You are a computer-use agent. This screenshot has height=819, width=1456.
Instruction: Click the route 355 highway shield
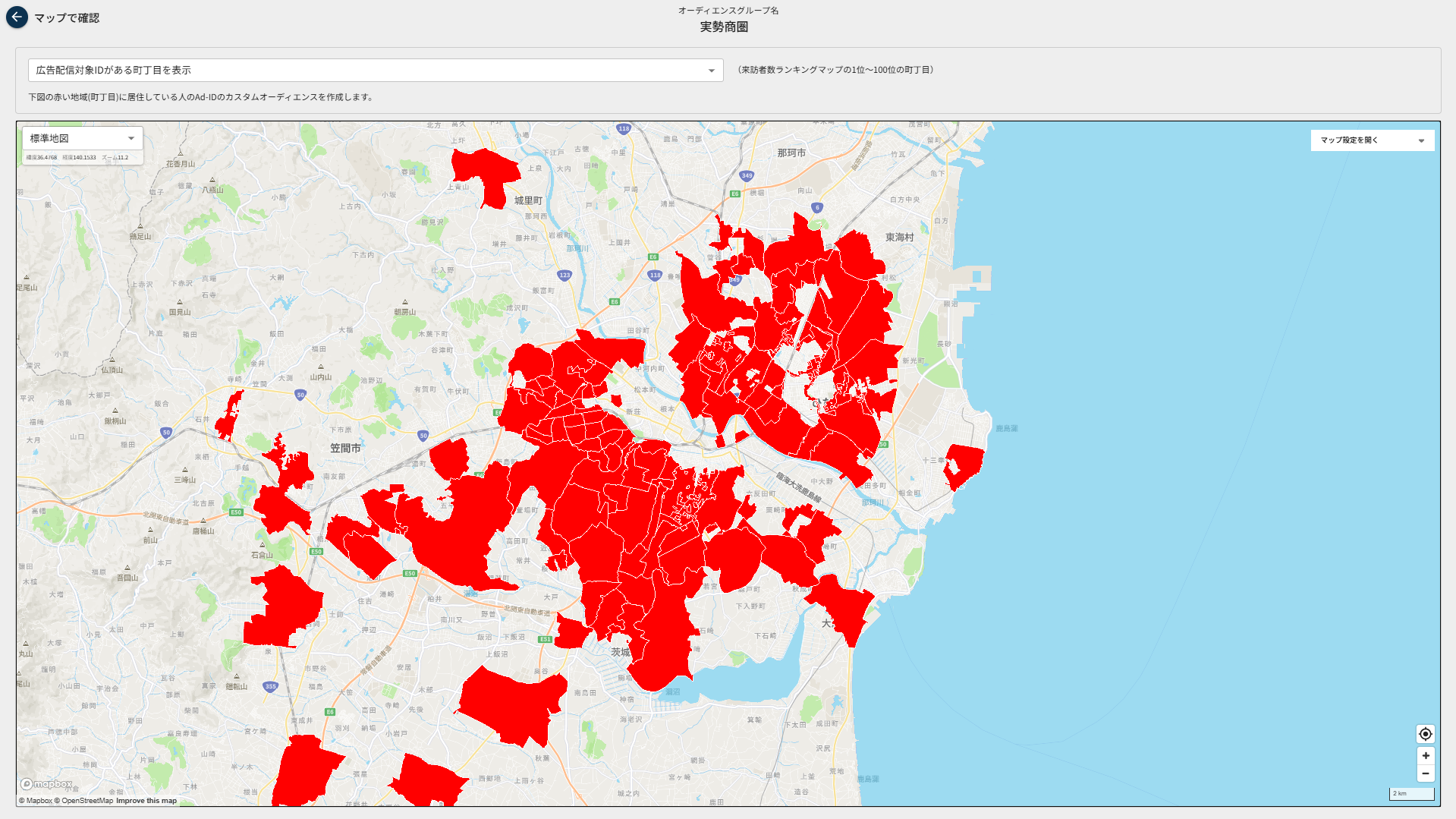click(271, 686)
